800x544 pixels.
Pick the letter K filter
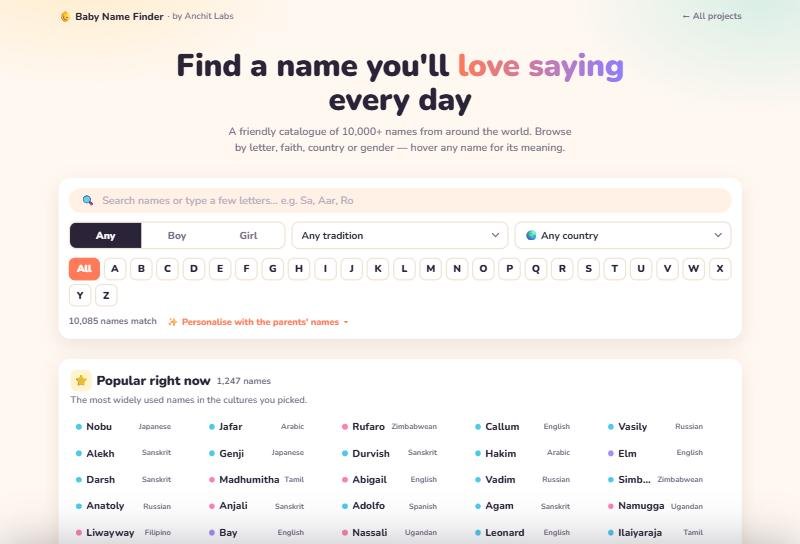(x=378, y=268)
